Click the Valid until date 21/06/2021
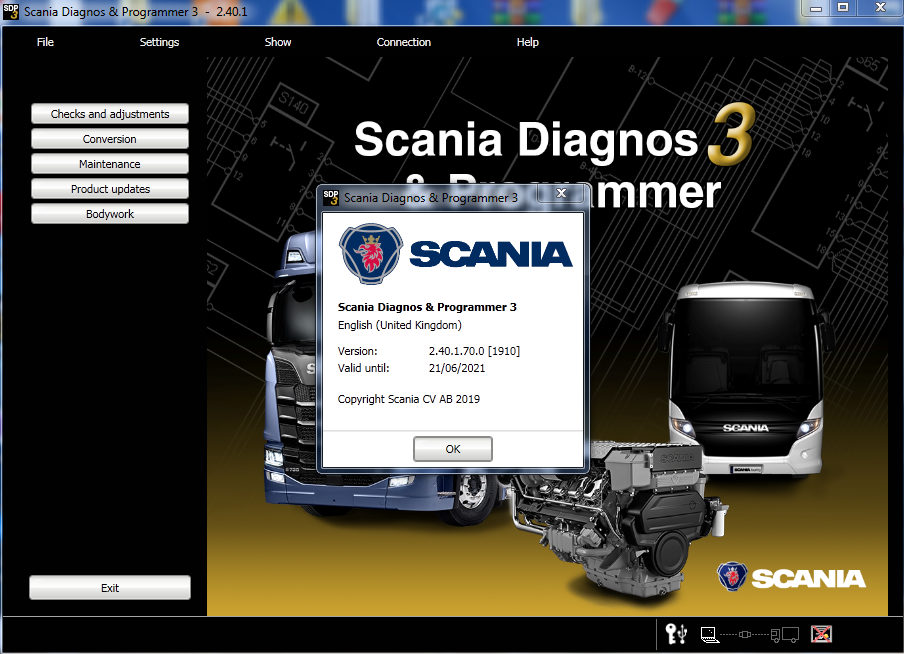The height and width of the screenshot is (654, 904). 457,368
